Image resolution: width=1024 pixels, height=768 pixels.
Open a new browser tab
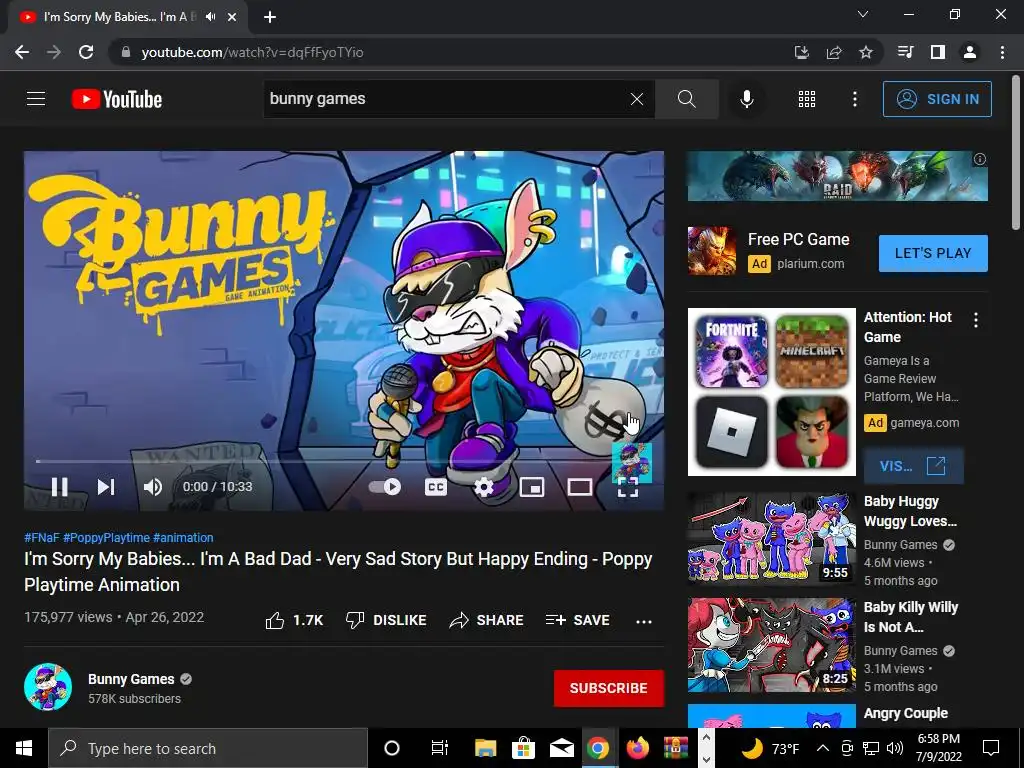pyautogui.click(x=270, y=17)
